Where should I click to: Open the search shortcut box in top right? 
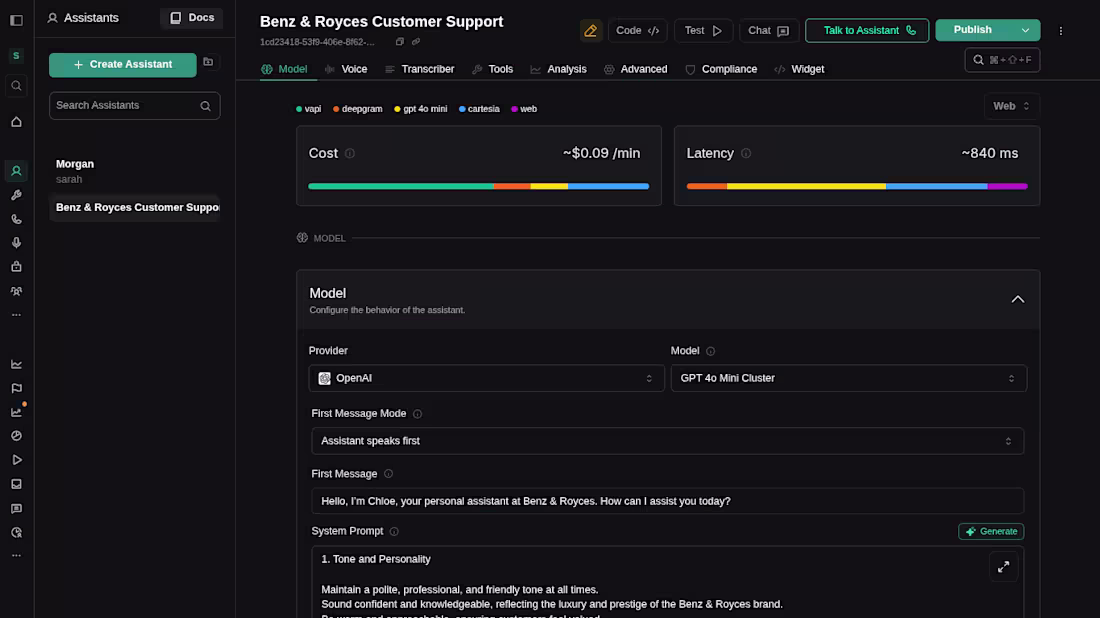tap(1002, 60)
